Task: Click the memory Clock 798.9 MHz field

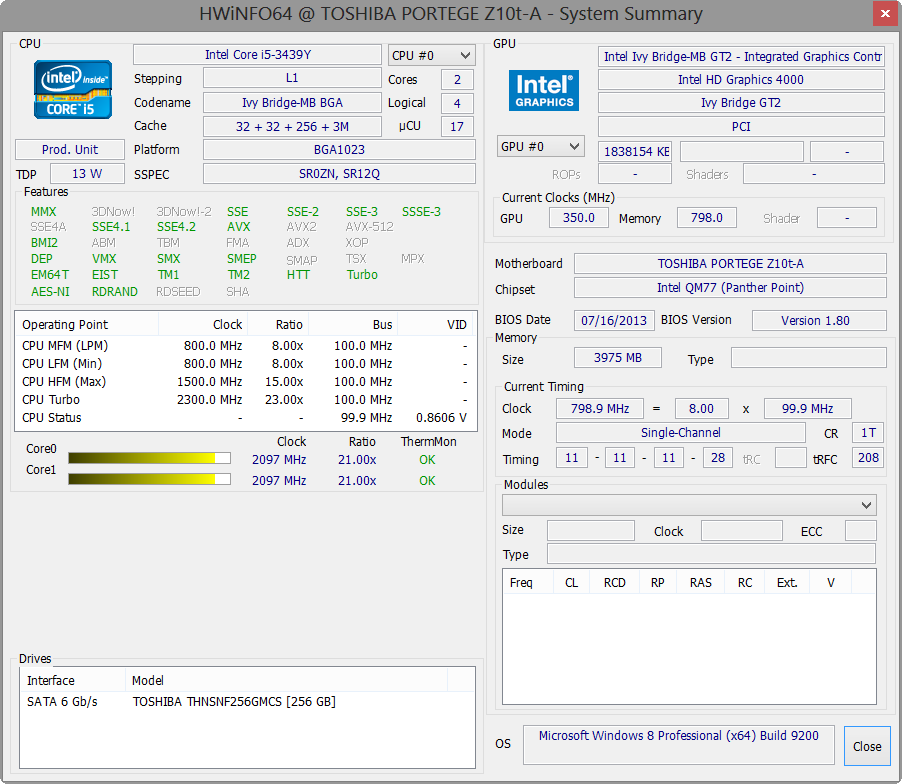Action: 600,408
